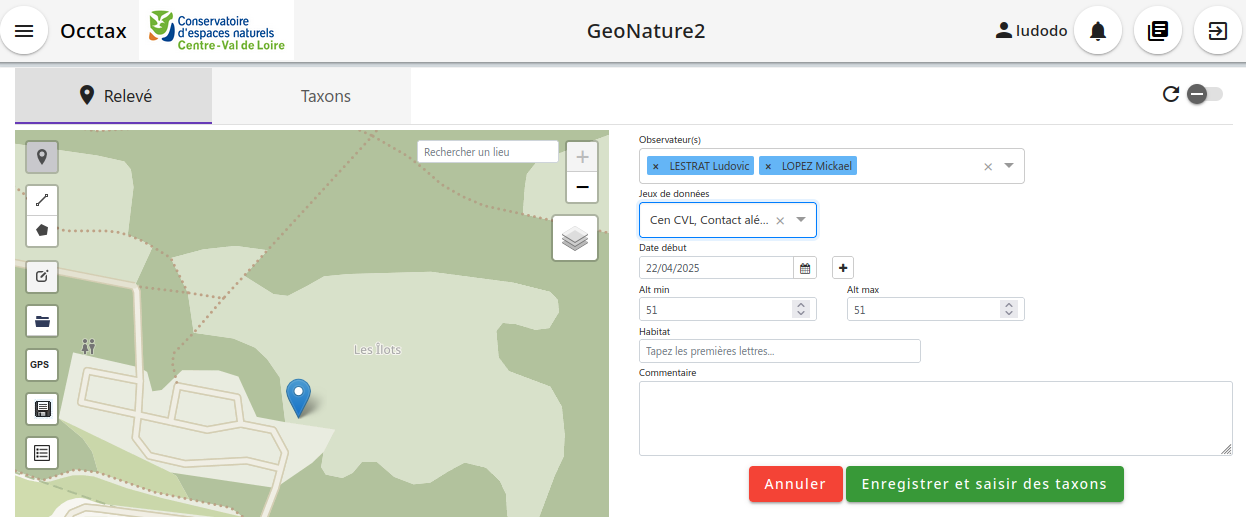Screen dimensions: 1246x517
Task: Select the polygon drawing tool
Action: [x=42, y=230]
